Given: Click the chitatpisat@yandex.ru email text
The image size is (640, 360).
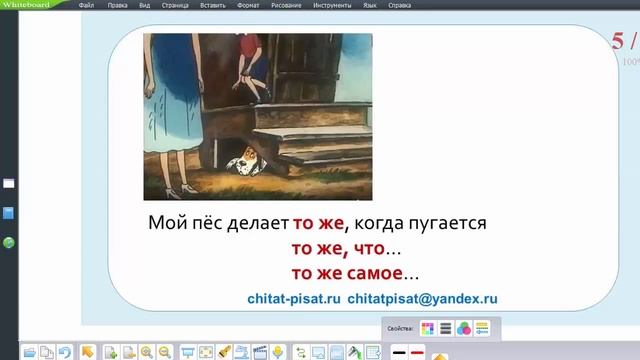Looking at the screenshot, I should pos(422,299).
